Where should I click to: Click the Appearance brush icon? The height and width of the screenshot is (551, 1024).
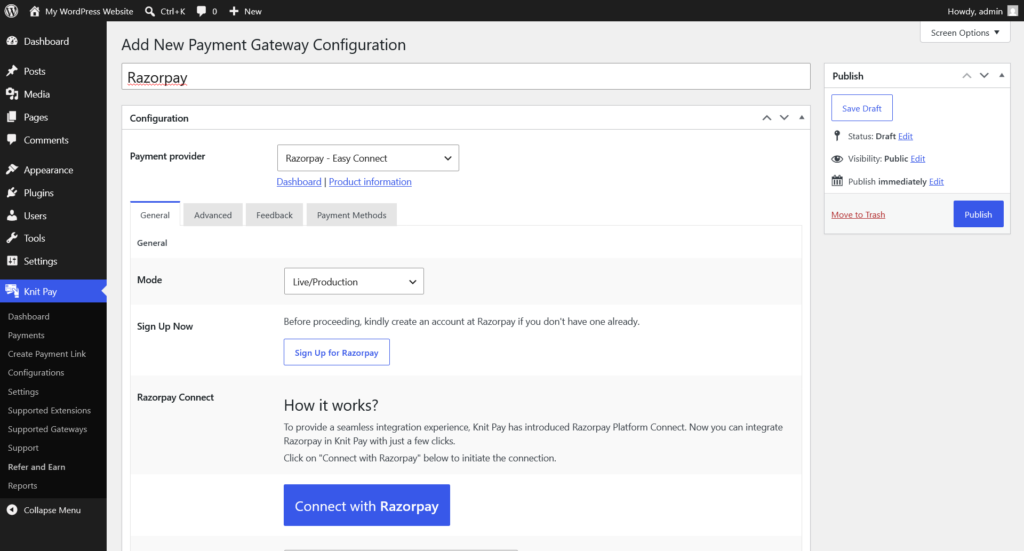pos(12,169)
